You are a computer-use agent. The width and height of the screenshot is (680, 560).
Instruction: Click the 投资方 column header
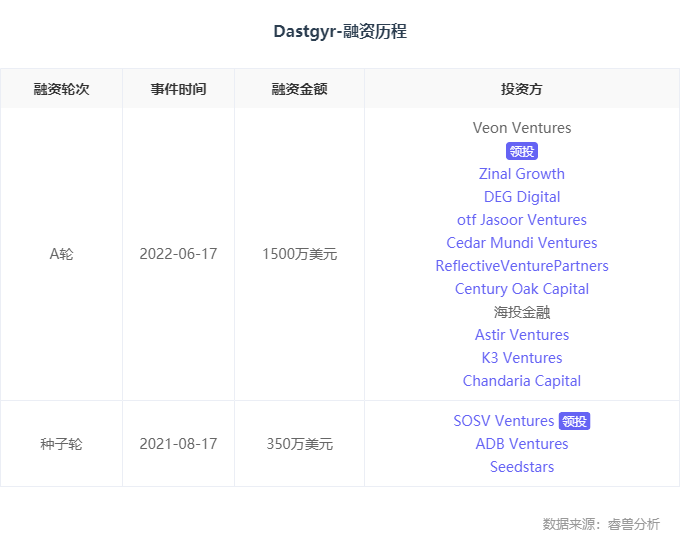[x=522, y=89]
